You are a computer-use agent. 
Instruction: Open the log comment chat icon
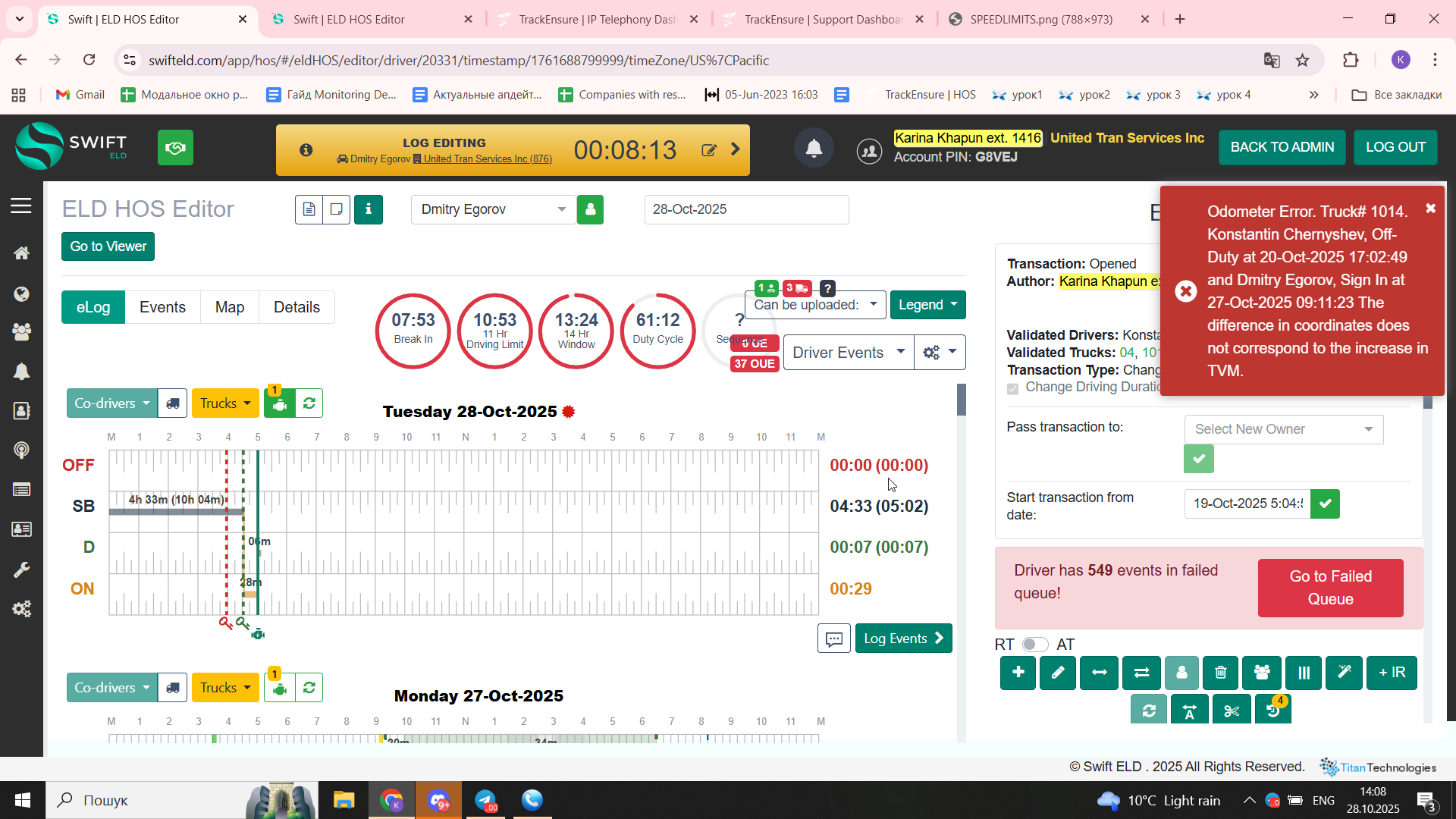point(833,639)
